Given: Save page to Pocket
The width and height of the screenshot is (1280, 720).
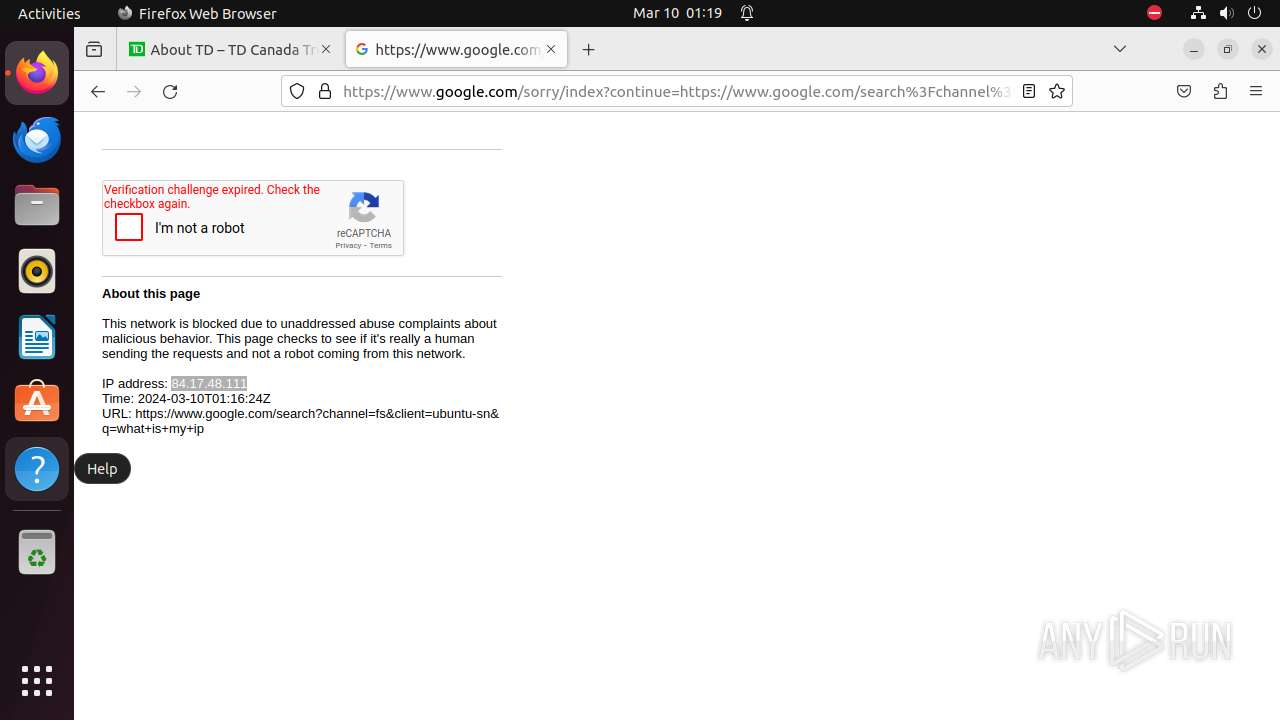Looking at the screenshot, I should click(1184, 91).
